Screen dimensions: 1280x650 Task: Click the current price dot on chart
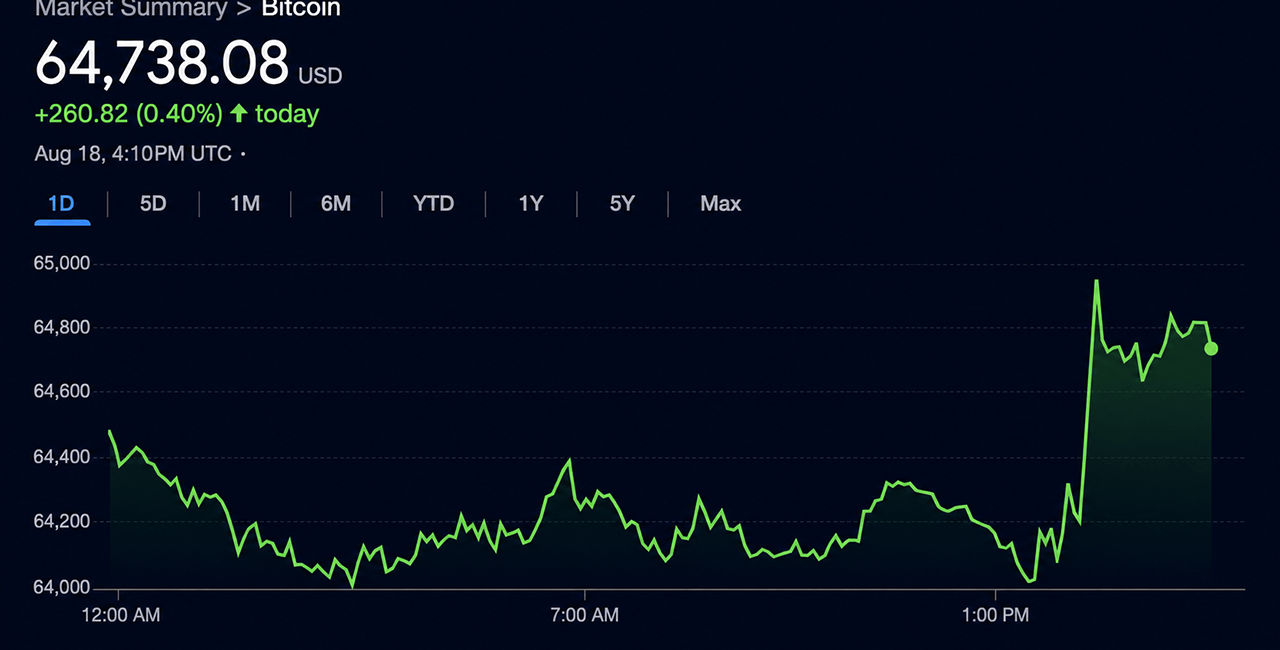coord(1211,349)
